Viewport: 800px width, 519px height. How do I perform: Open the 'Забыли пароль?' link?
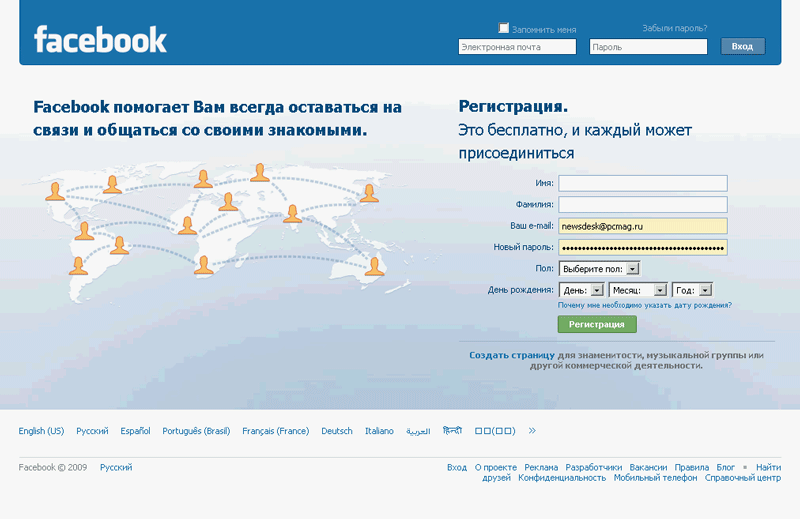click(x=674, y=28)
